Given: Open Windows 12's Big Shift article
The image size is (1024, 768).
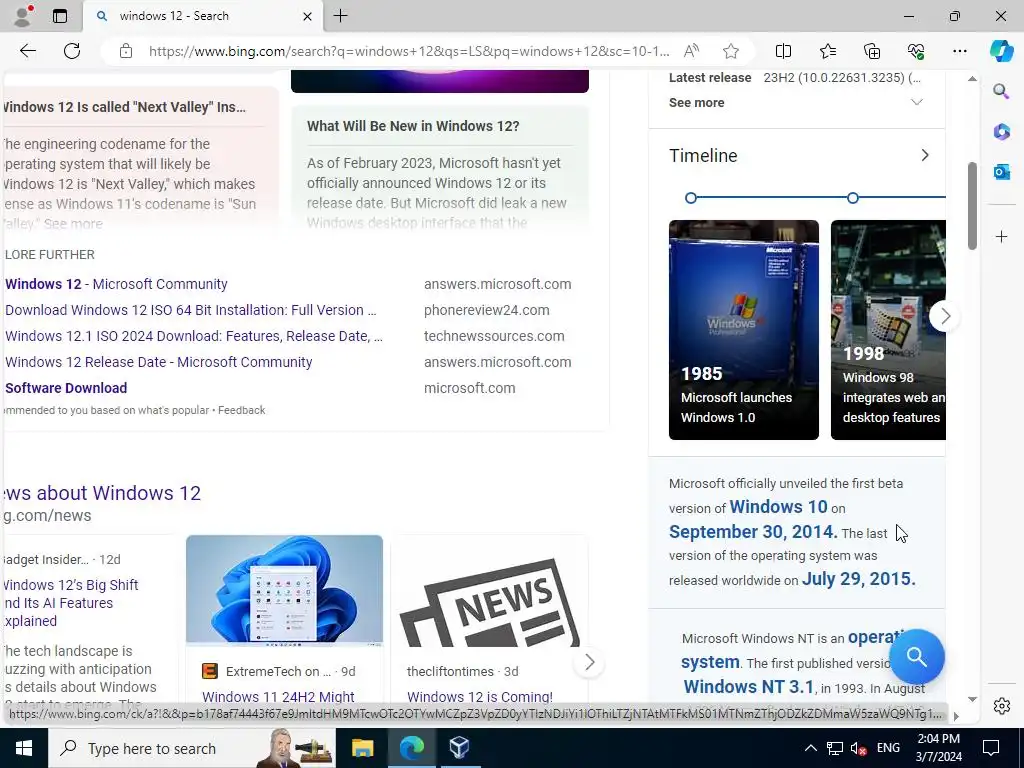Looking at the screenshot, I should [71, 603].
